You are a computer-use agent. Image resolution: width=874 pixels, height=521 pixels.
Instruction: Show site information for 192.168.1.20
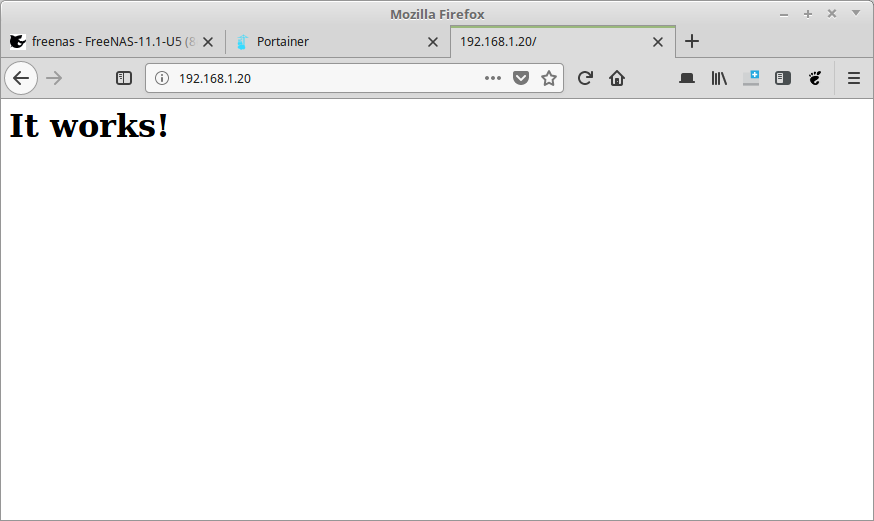click(x=162, y=78)
